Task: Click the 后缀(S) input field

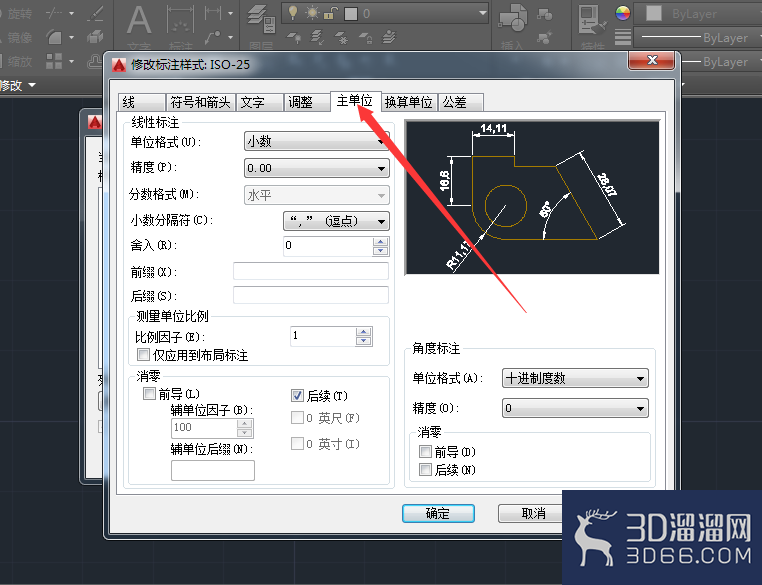Action: [x=311, y=295]
